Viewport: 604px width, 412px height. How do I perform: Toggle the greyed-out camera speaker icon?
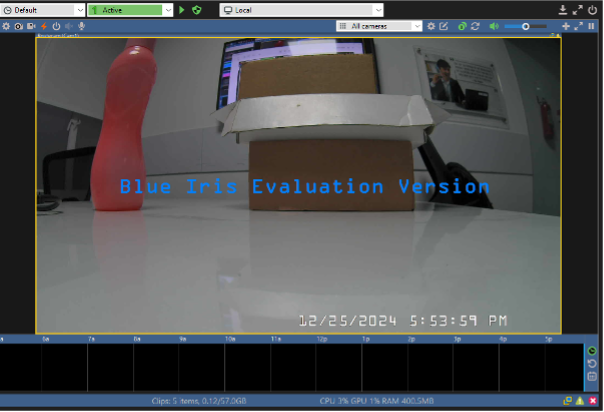[x=69, y=26]
